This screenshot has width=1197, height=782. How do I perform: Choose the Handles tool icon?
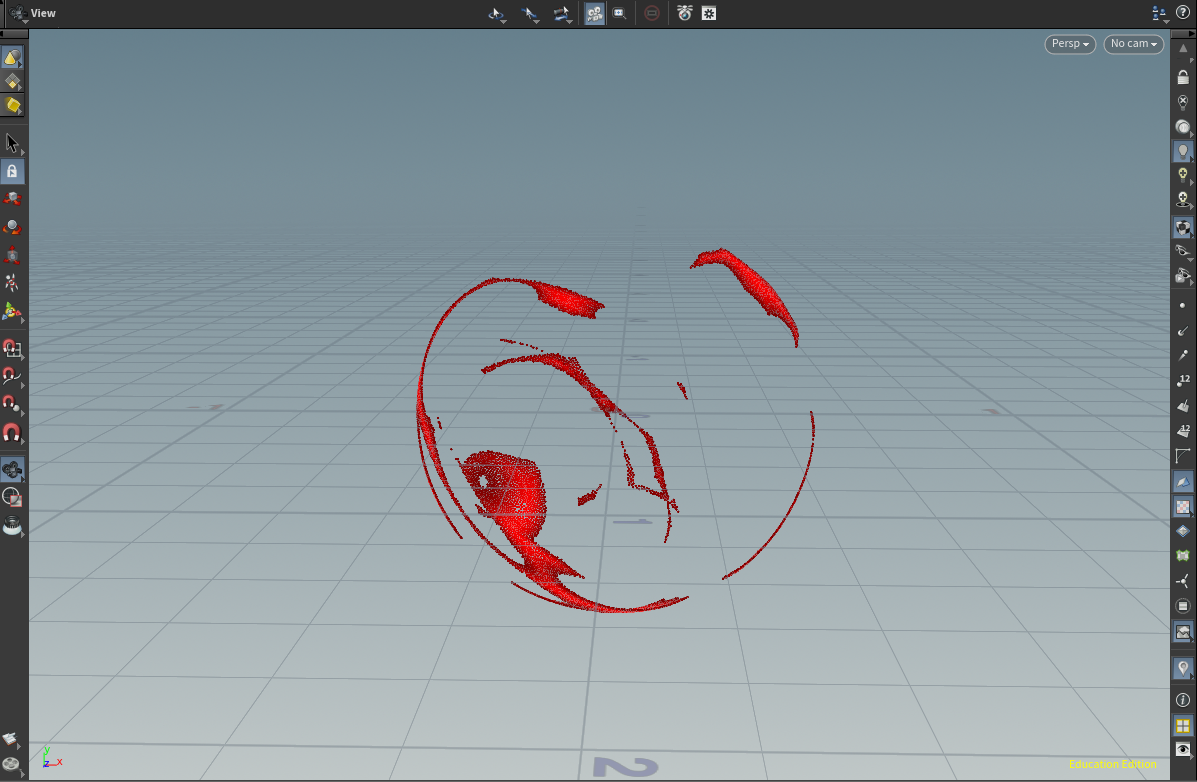12,312
